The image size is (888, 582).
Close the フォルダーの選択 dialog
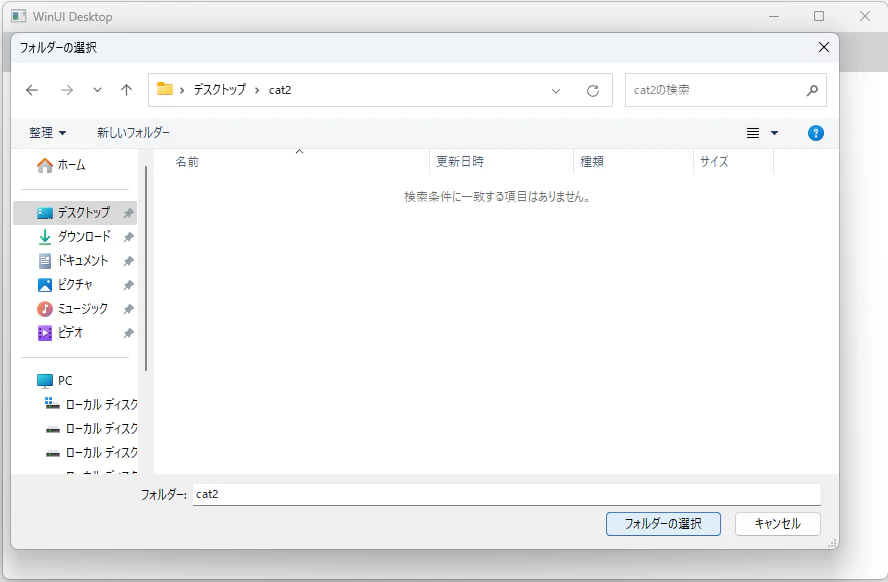tap(824, 48)
